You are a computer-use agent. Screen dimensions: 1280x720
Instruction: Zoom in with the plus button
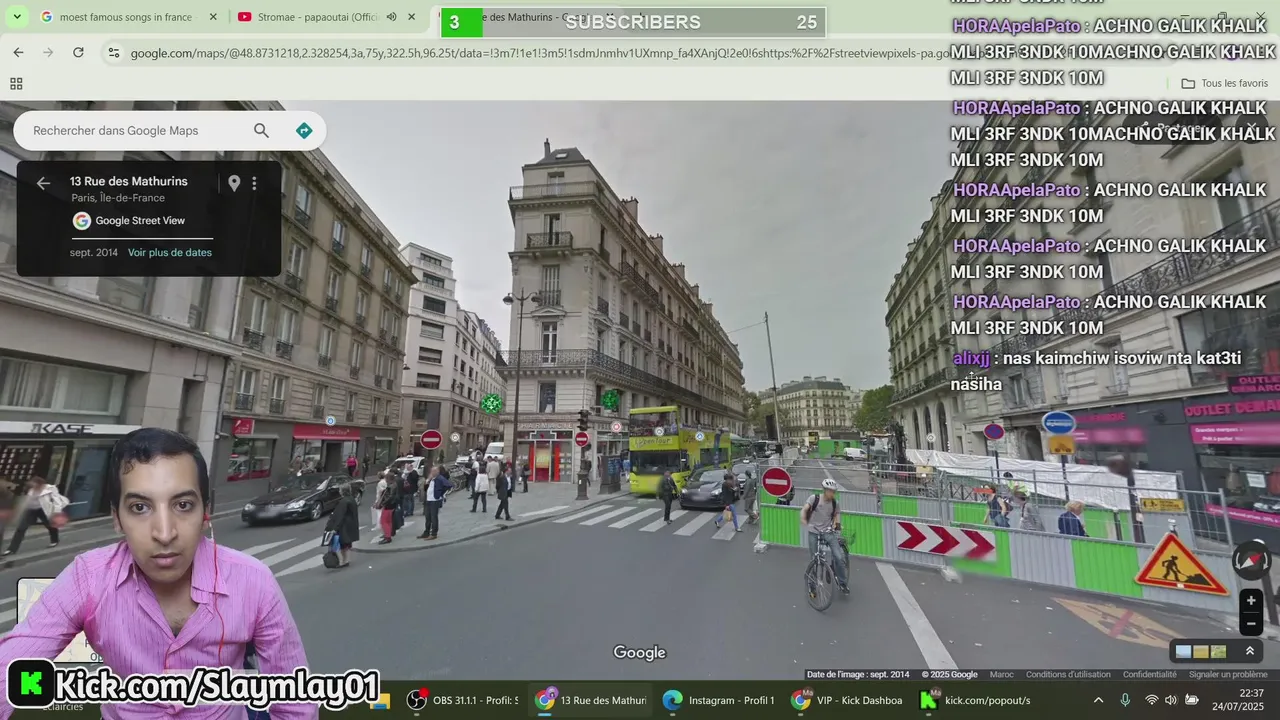pyautogui.click(x=1250, y=601)
